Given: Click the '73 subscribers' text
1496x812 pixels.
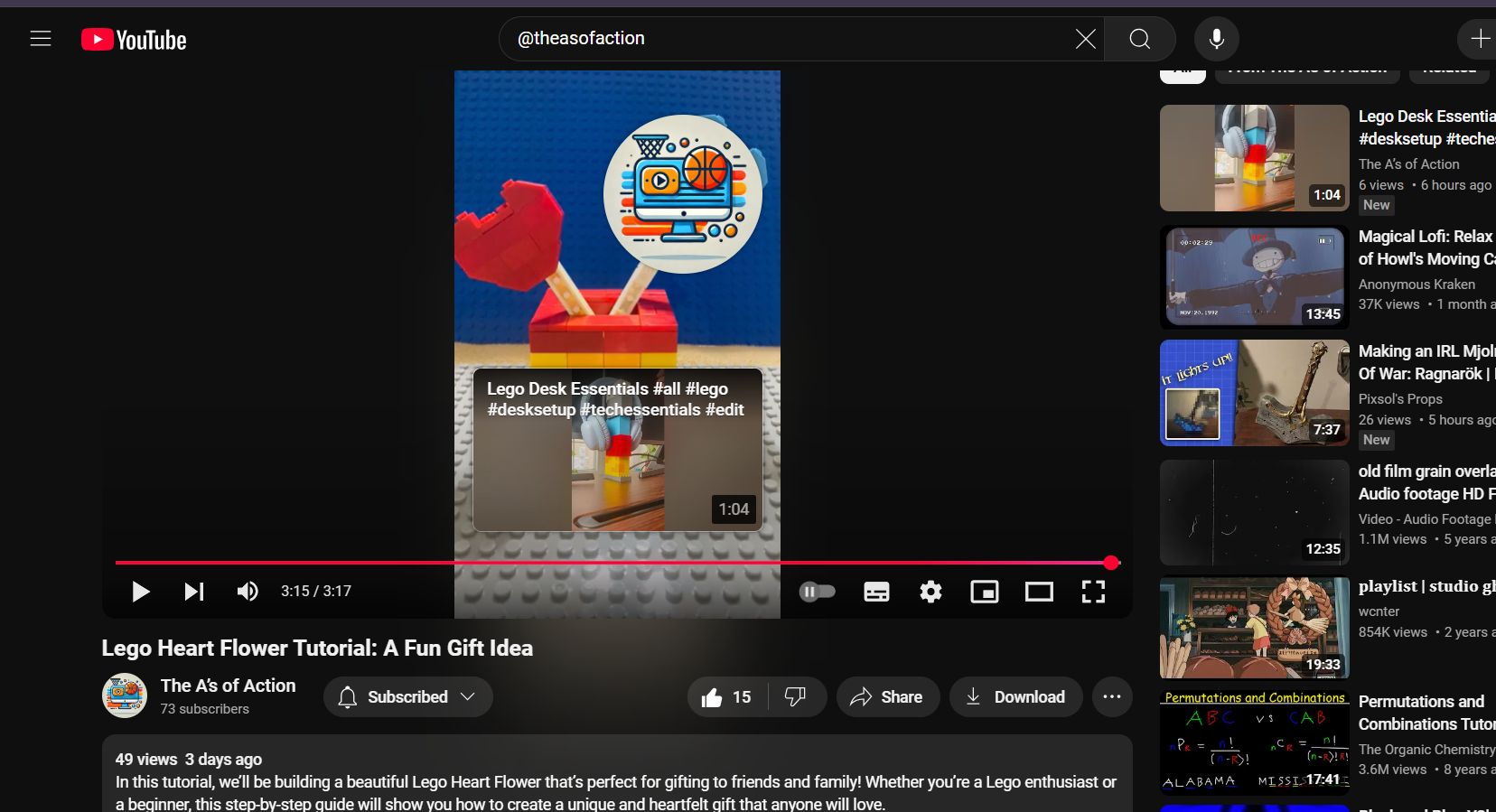Looking at the screenshot, I should [205, 709].
